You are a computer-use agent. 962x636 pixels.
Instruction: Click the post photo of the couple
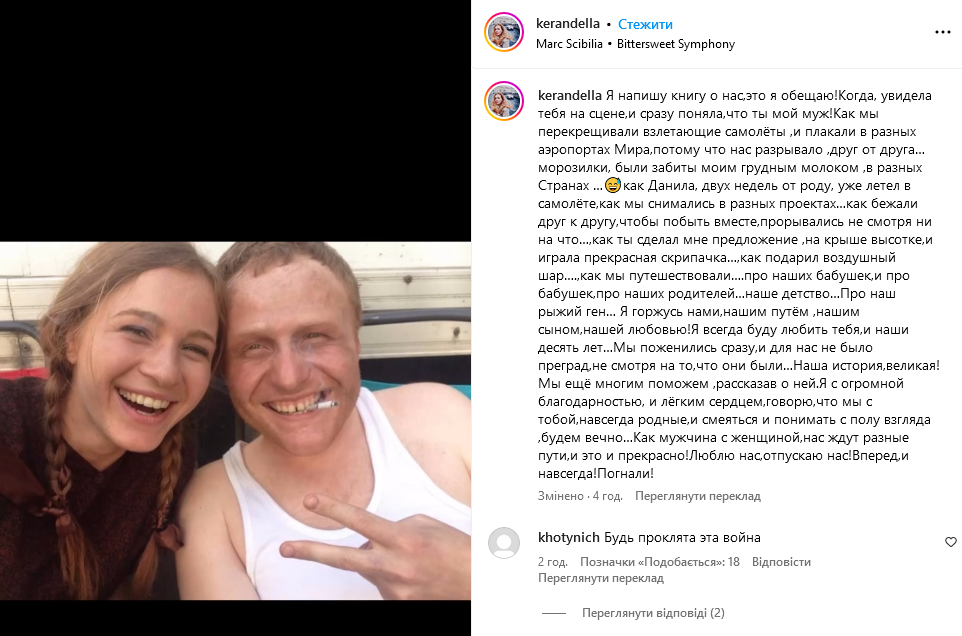(x=236, y=421)
